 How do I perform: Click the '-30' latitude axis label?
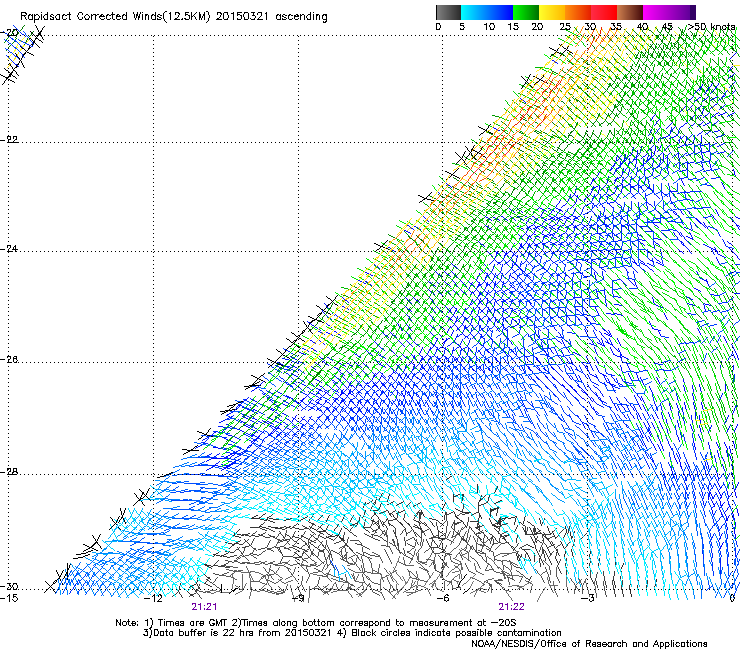9,587
